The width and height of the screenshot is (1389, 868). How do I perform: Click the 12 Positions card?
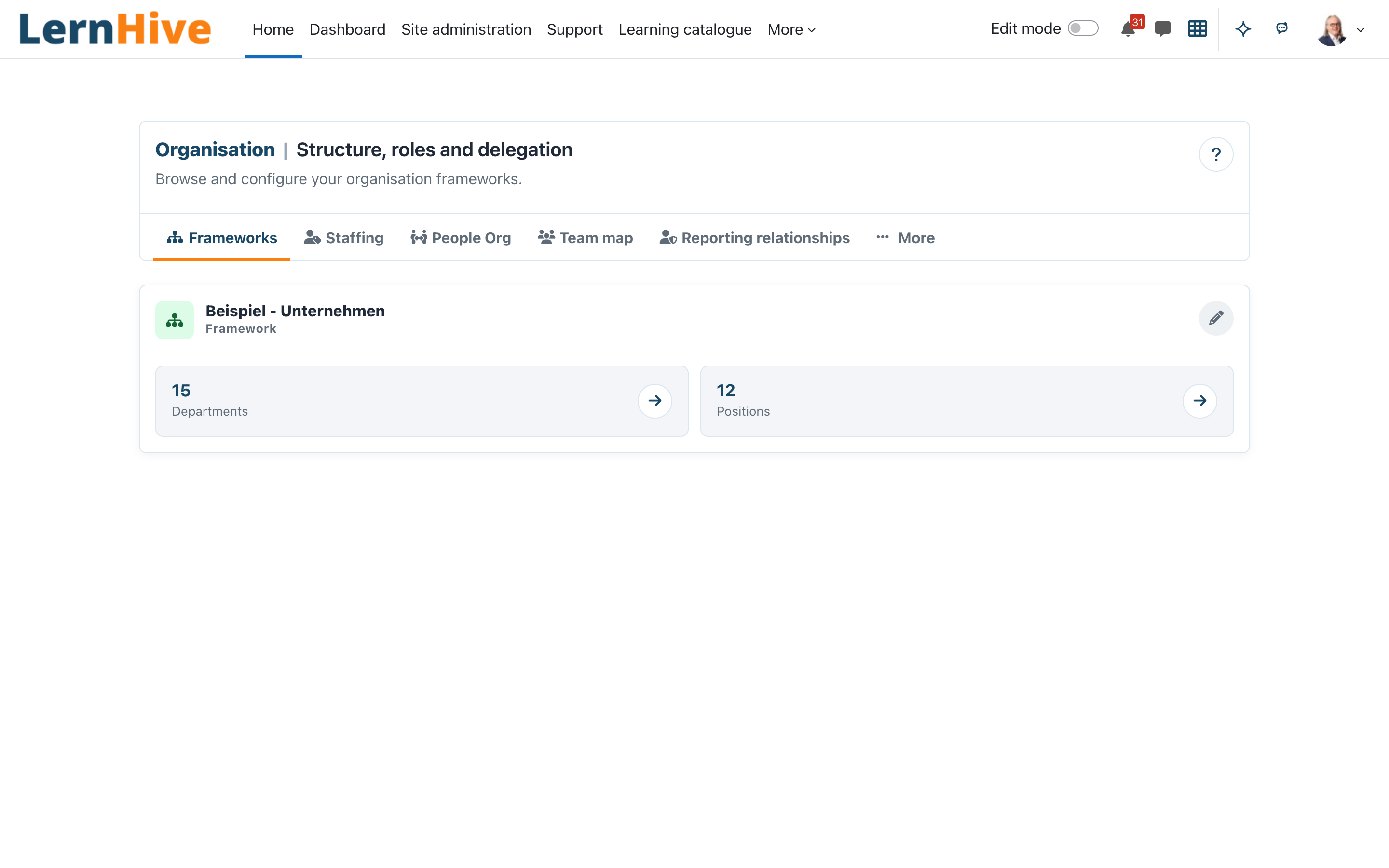click(x=967, y=401)
